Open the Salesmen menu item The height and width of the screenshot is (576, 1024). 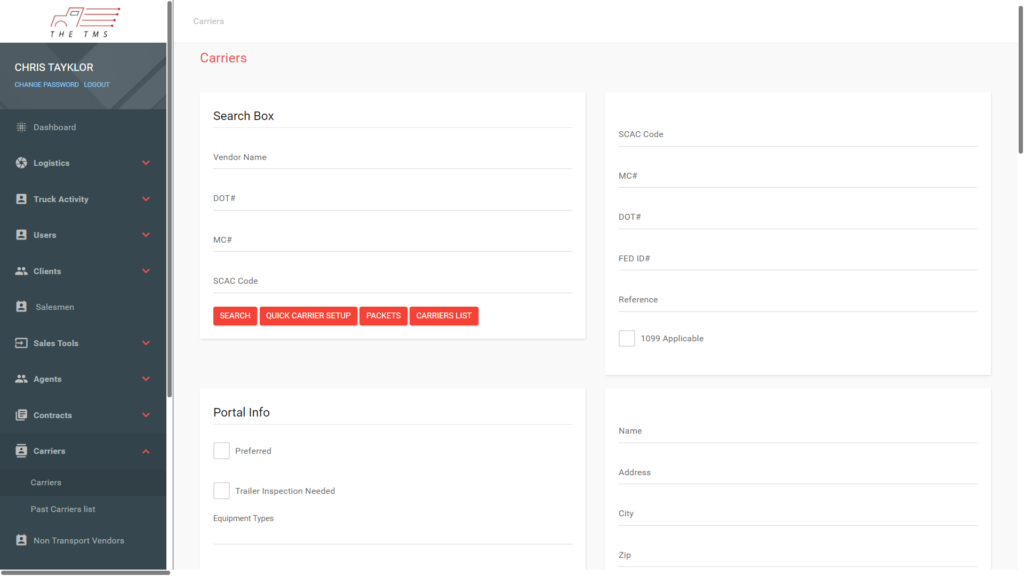point(55,307)
